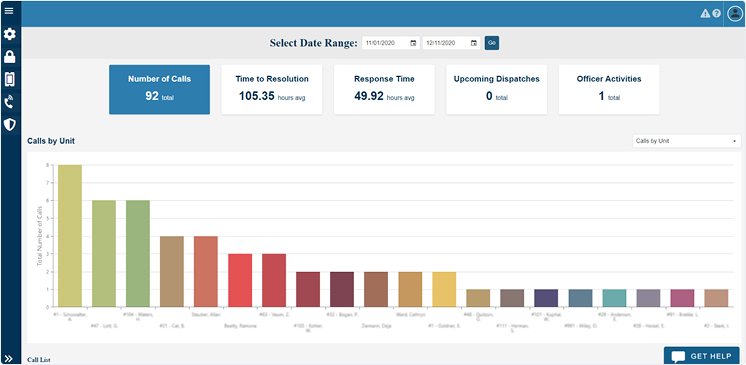Click the #991 - Wiley, O. bar

580,298
